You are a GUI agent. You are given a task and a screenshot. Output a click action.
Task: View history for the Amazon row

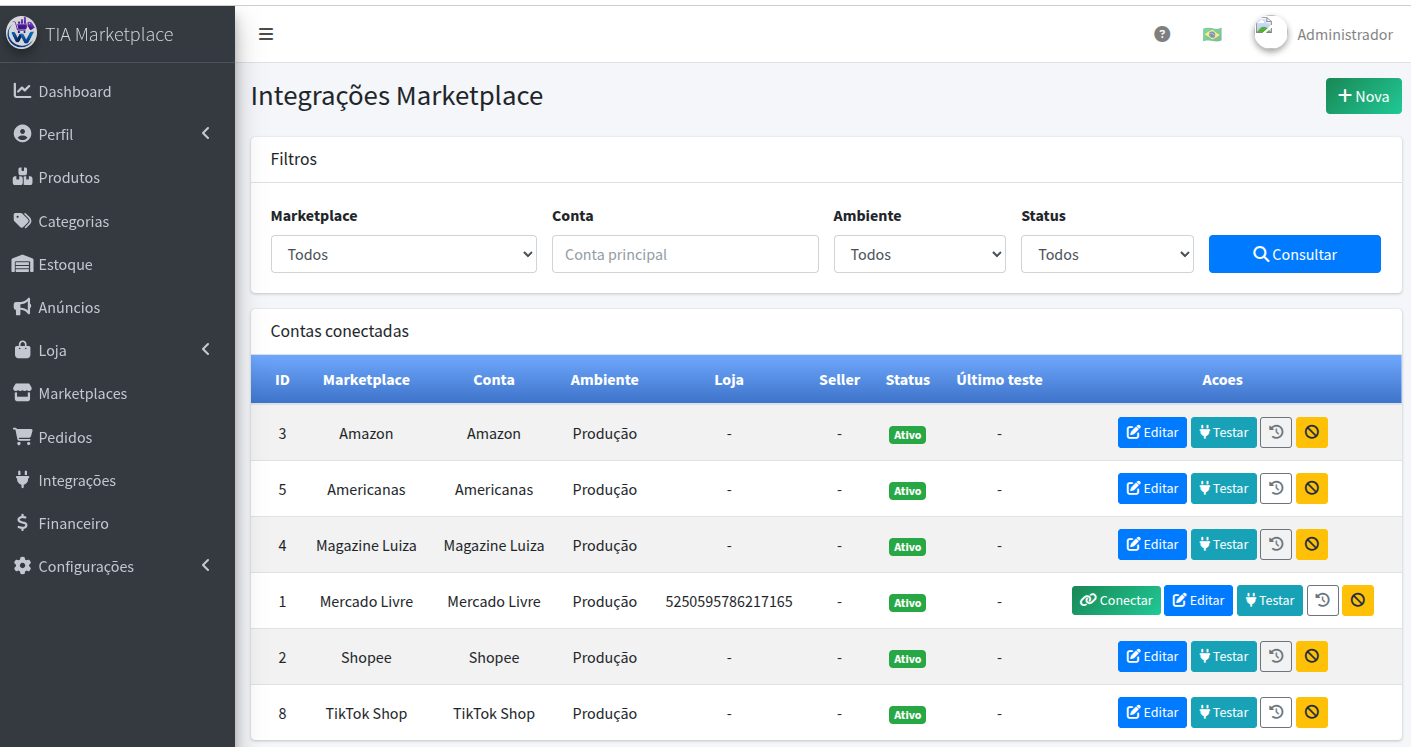(1276, 433)
